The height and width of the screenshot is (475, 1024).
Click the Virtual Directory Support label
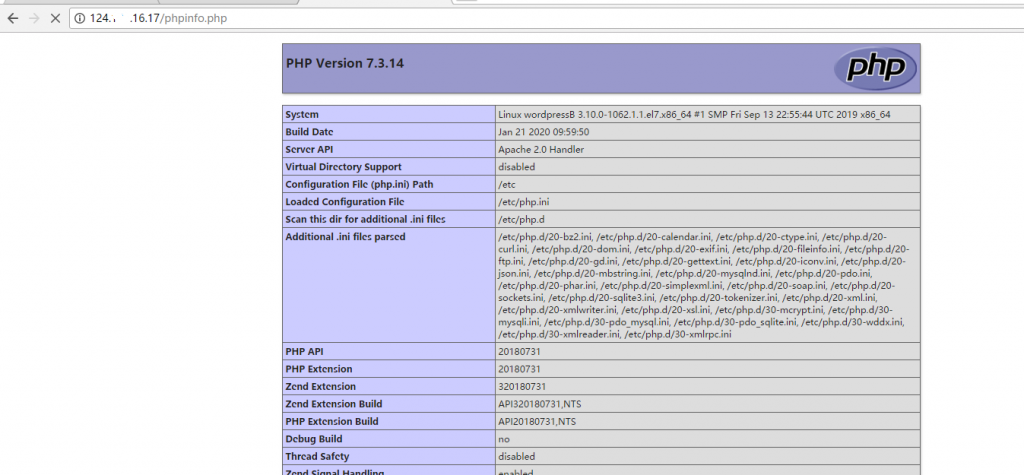[x=344, y=167]
